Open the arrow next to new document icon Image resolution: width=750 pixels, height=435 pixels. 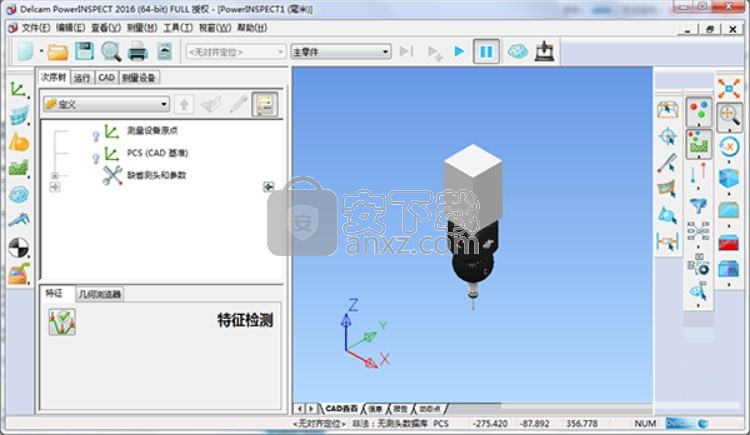[x=41, y=51]
